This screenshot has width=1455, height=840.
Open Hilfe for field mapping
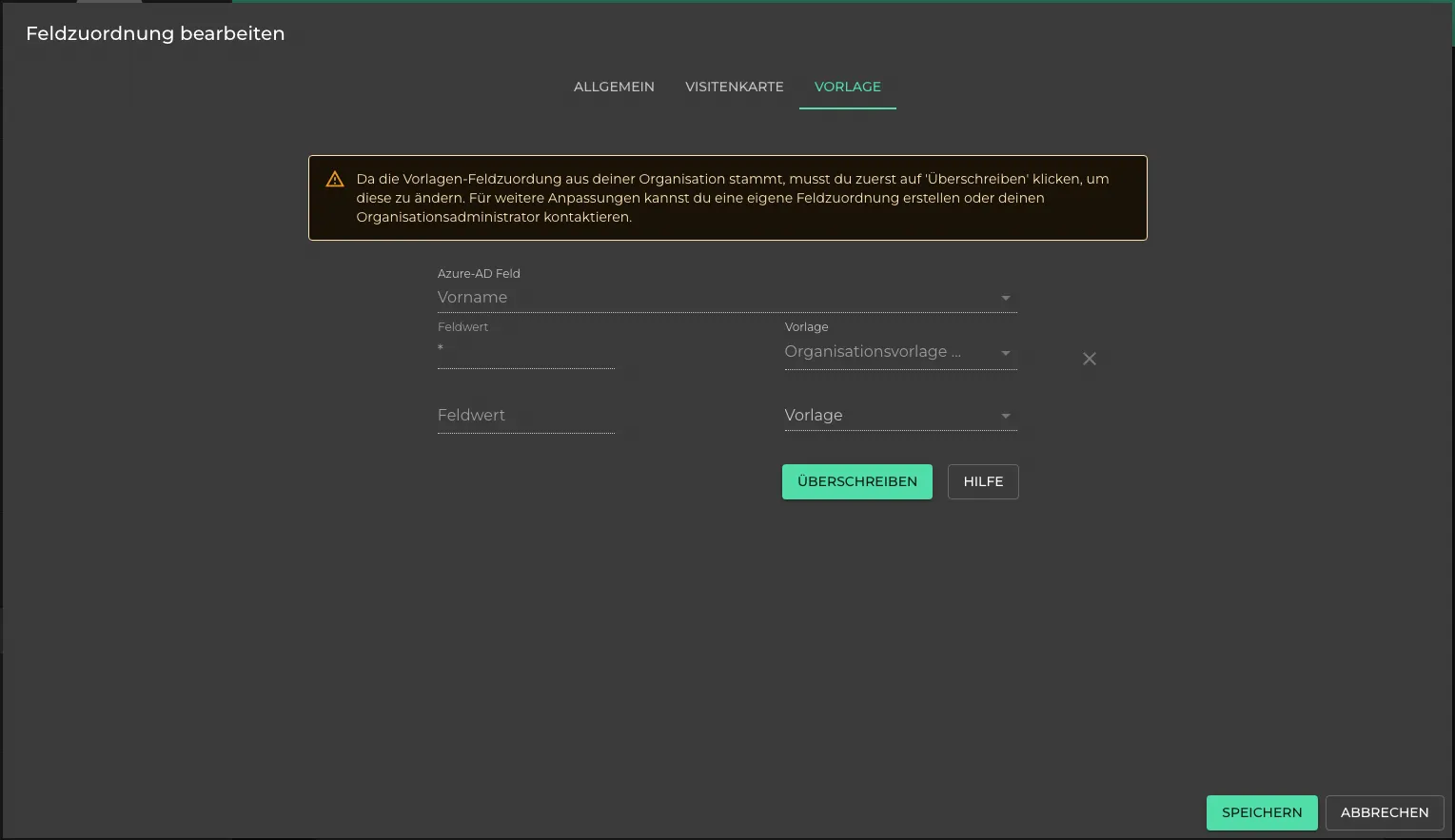[x=983, y=481]
